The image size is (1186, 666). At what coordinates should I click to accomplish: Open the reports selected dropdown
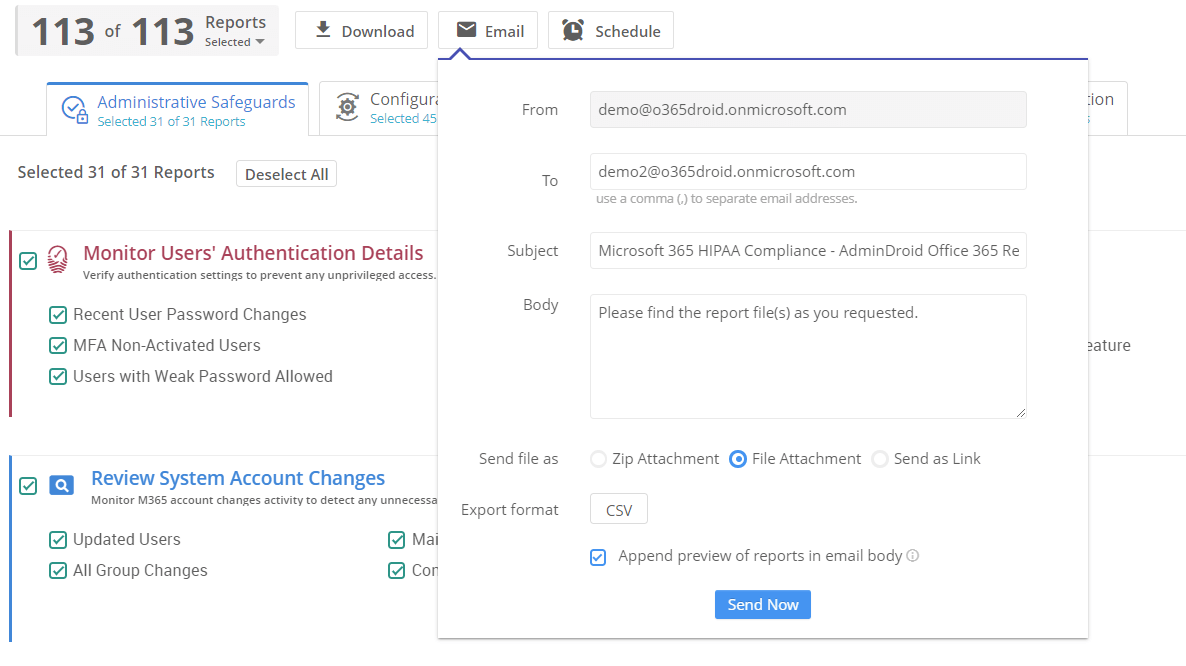237,42
